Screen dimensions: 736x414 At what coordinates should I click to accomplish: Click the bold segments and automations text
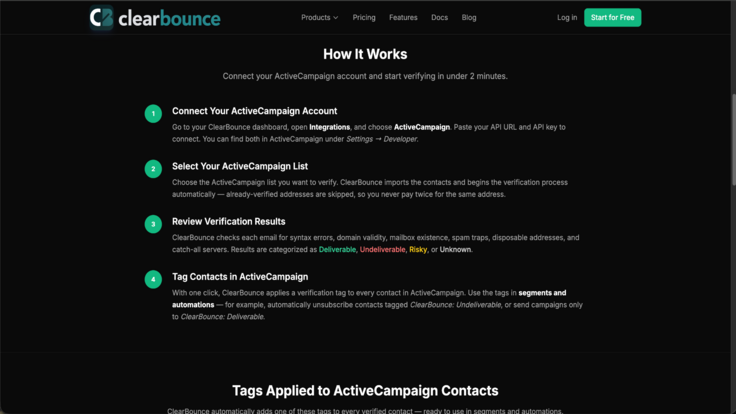pos(369,299)
